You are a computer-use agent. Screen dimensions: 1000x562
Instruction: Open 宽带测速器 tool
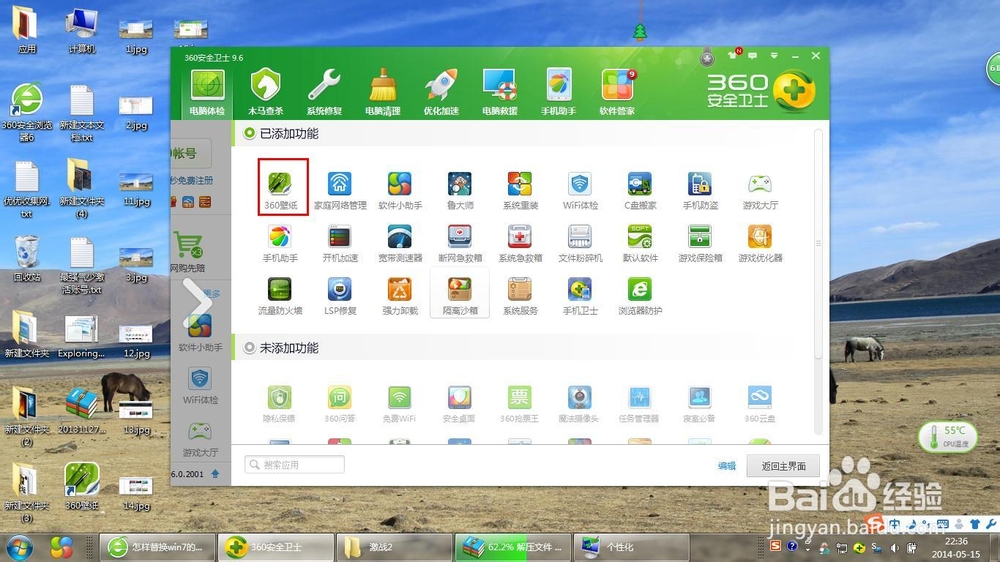tap(400, 243)
